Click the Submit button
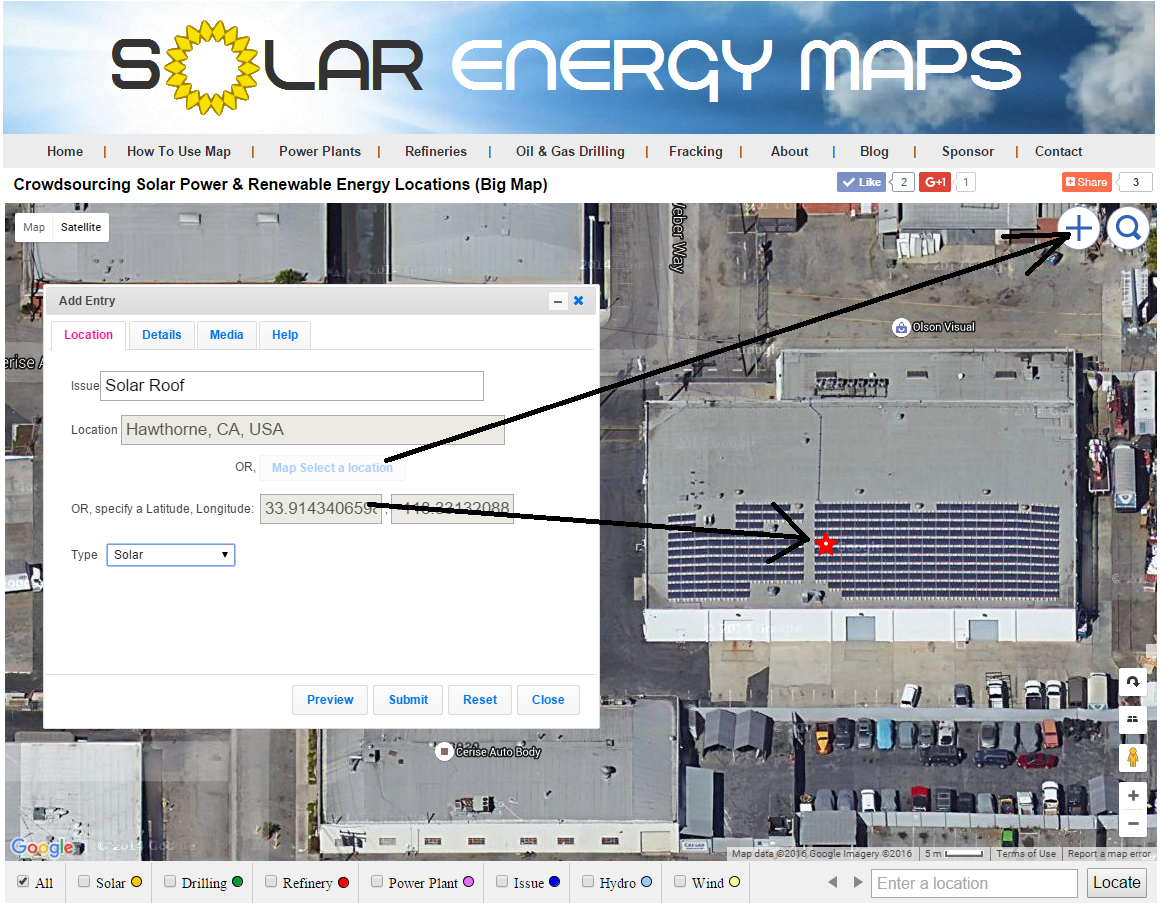Image resolution: width=1162 pixels, height=905 pixels. coord(408,699)
